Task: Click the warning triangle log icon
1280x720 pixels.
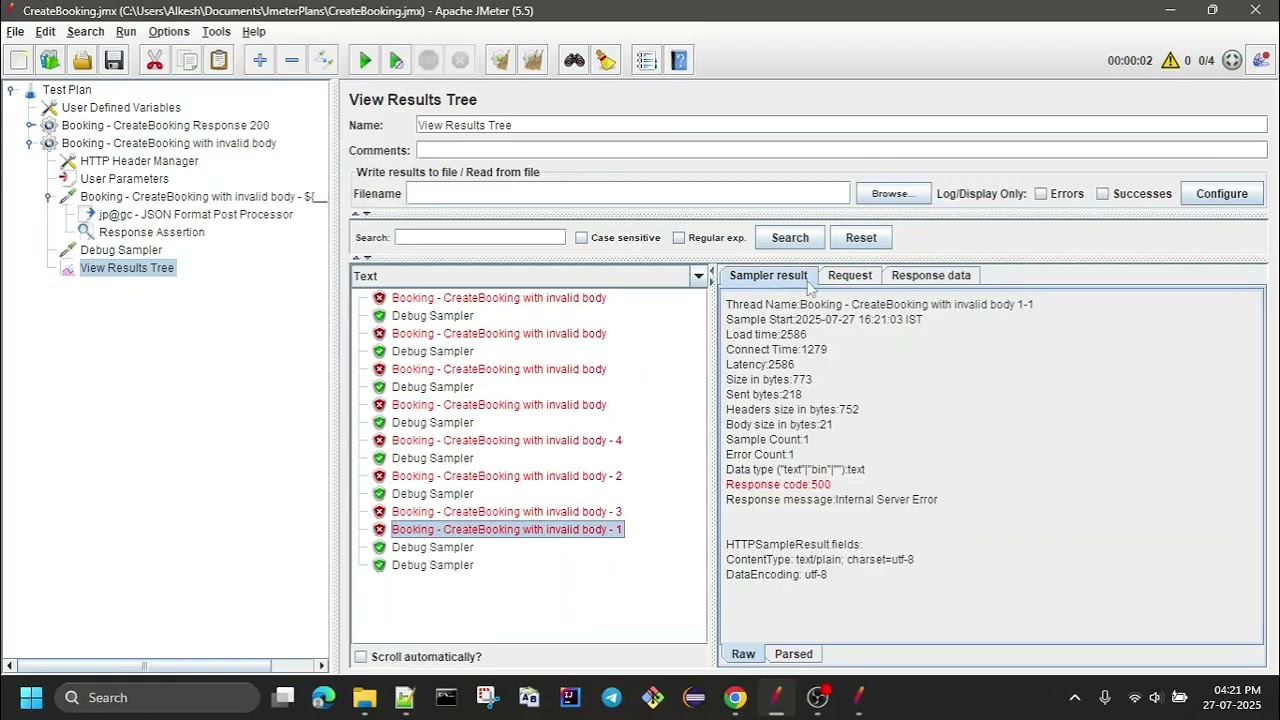Action: tap(1170, 61)
